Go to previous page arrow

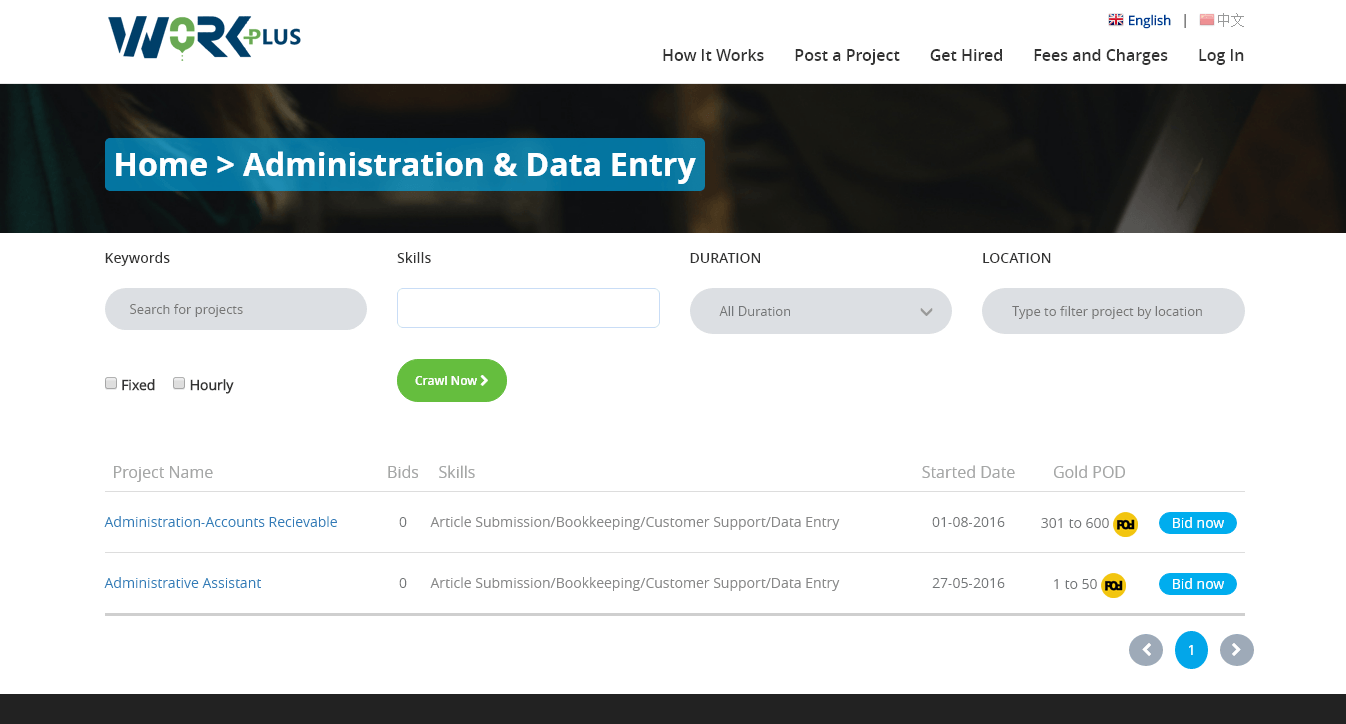pos(1146,650)
